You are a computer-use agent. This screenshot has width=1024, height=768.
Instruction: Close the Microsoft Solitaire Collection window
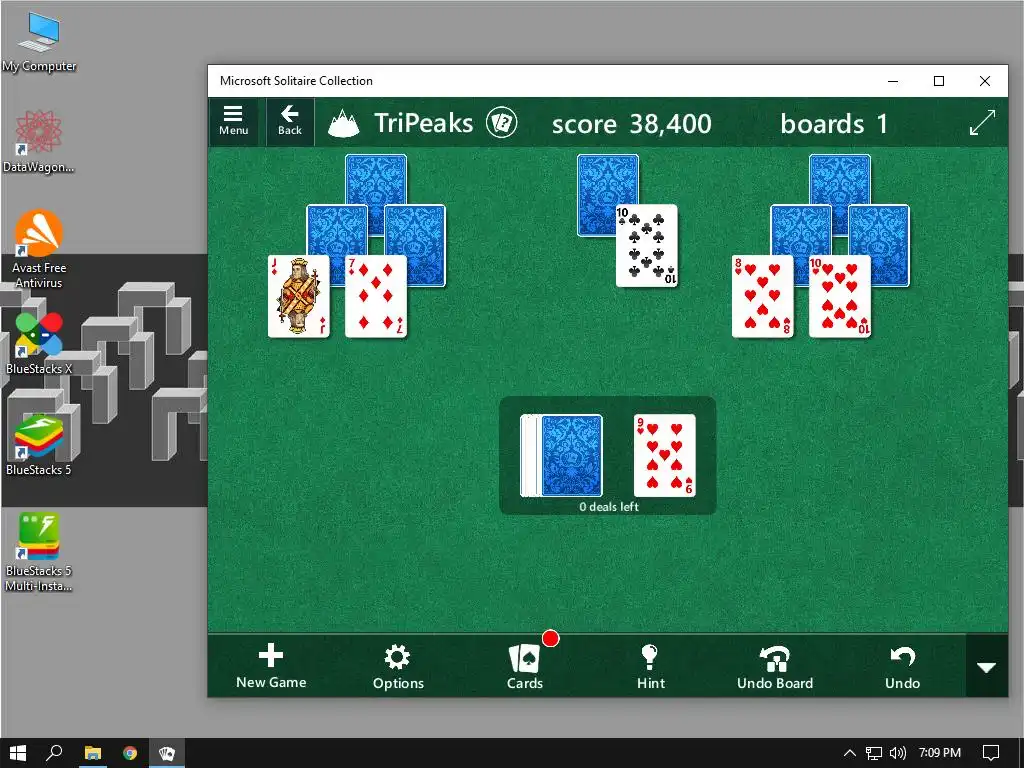click(x=985, y=81)
